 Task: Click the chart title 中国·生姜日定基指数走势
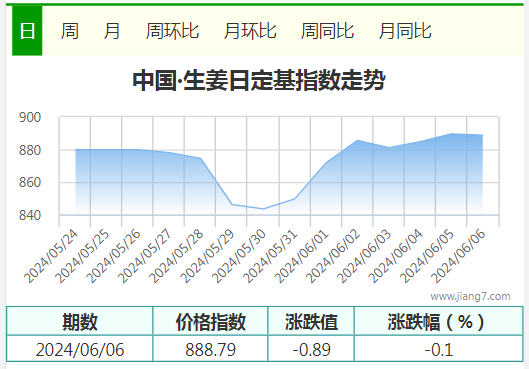(x=259, y=80)
